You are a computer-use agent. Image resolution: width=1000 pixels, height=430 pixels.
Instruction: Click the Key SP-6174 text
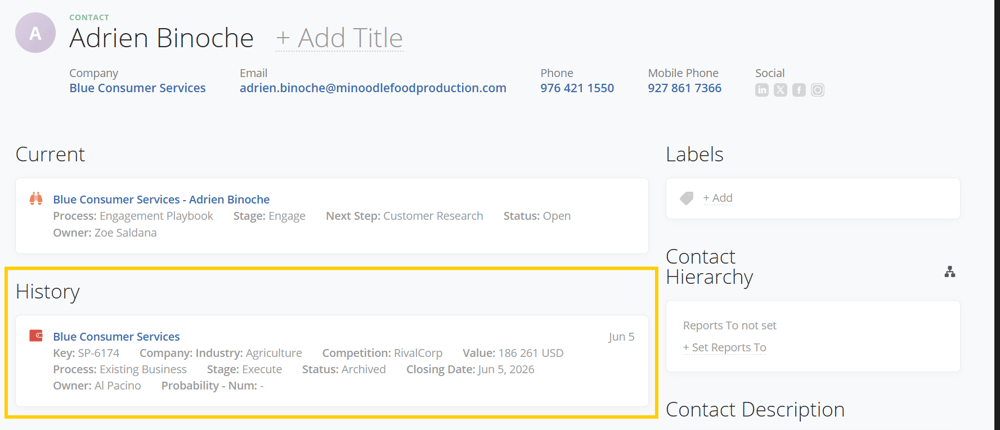pos(86,353)
